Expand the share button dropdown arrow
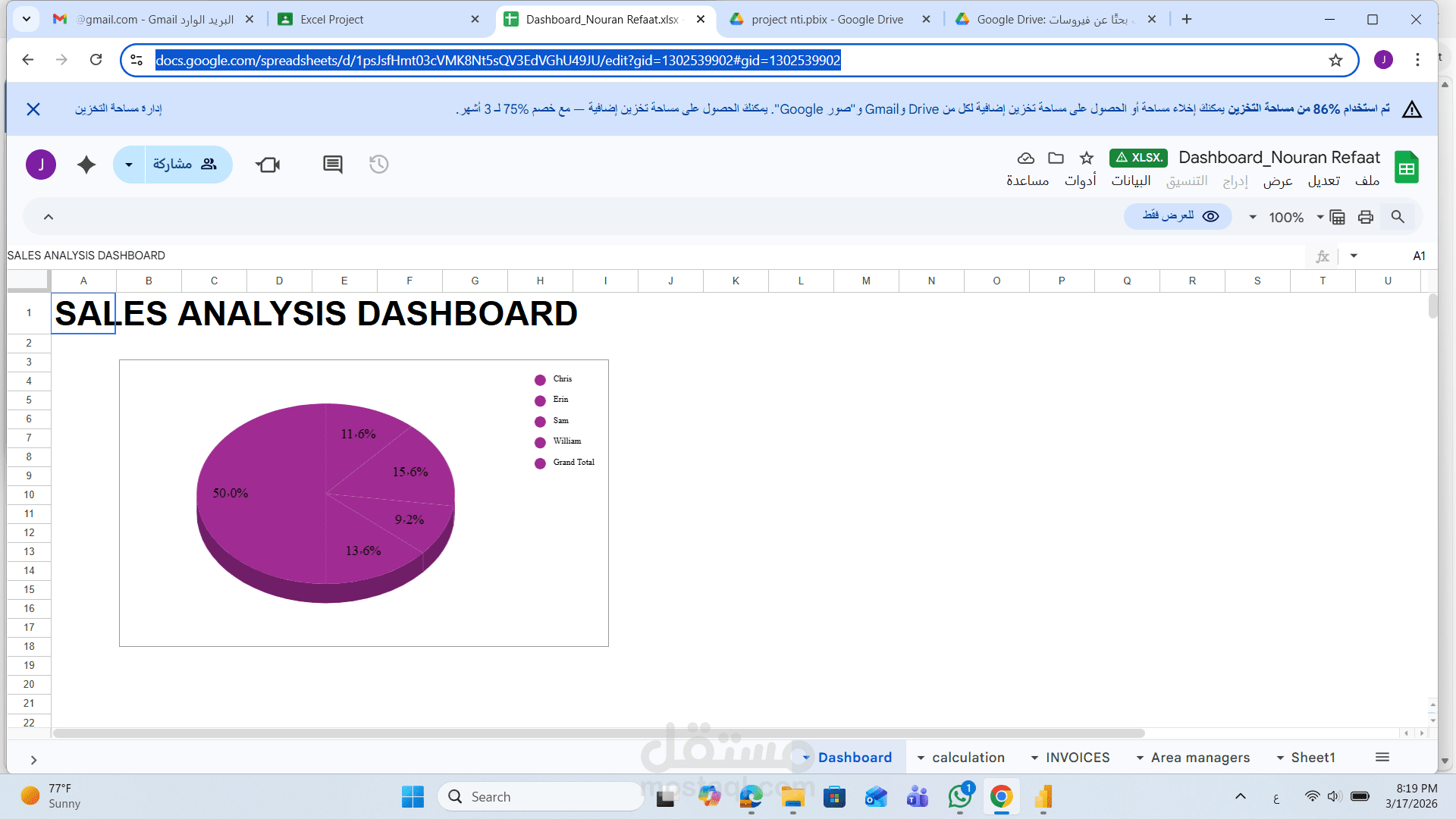This screenshot has width=1456, height=819. (129, 165)
